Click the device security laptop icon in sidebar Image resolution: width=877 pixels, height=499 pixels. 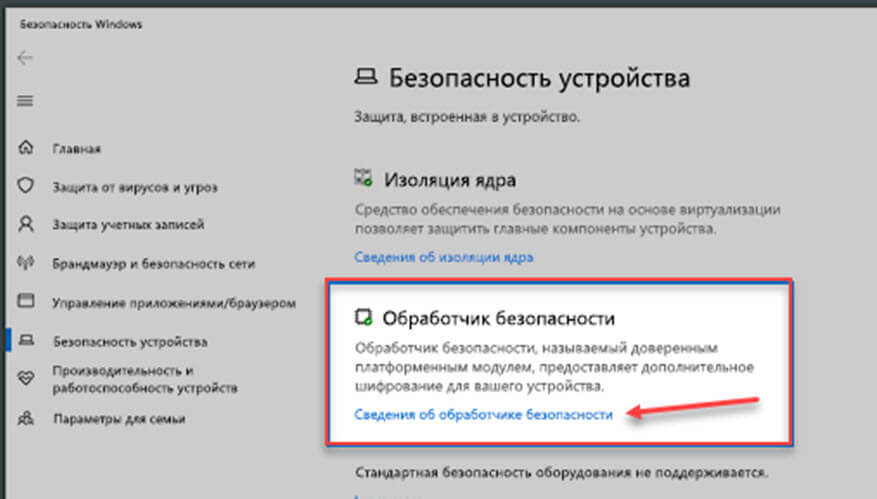[x=26, y=340]
